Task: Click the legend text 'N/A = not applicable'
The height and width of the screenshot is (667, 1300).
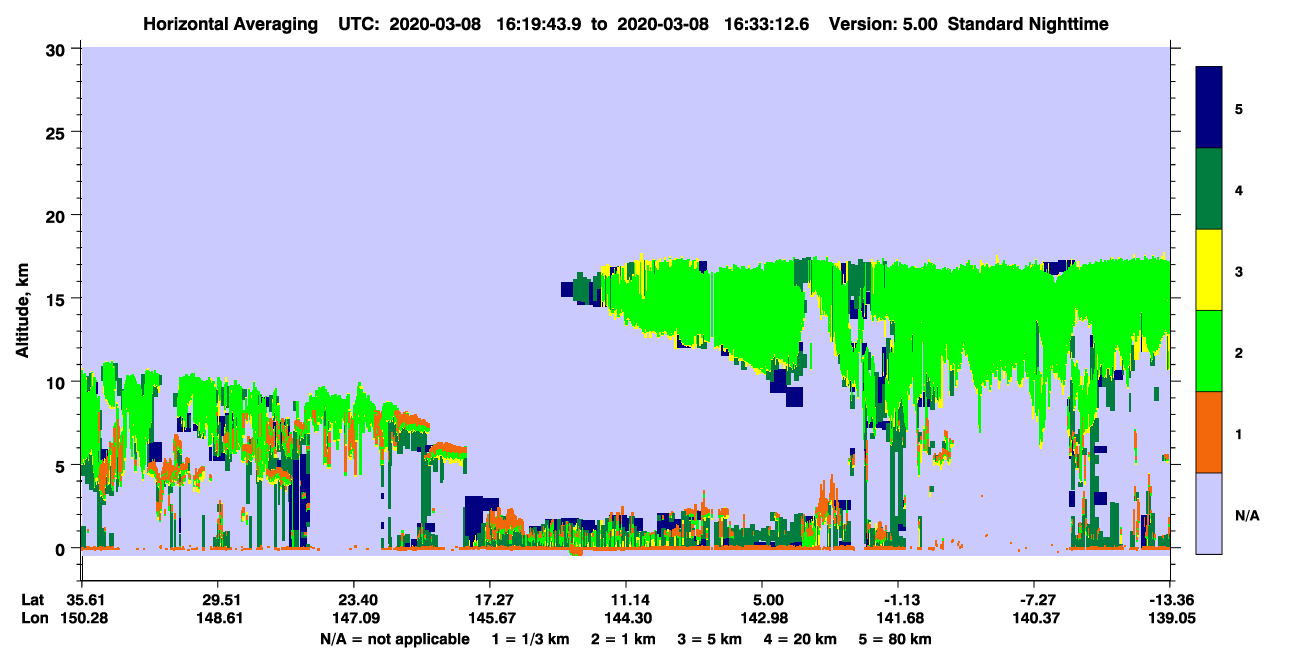Action: [394, 639]
